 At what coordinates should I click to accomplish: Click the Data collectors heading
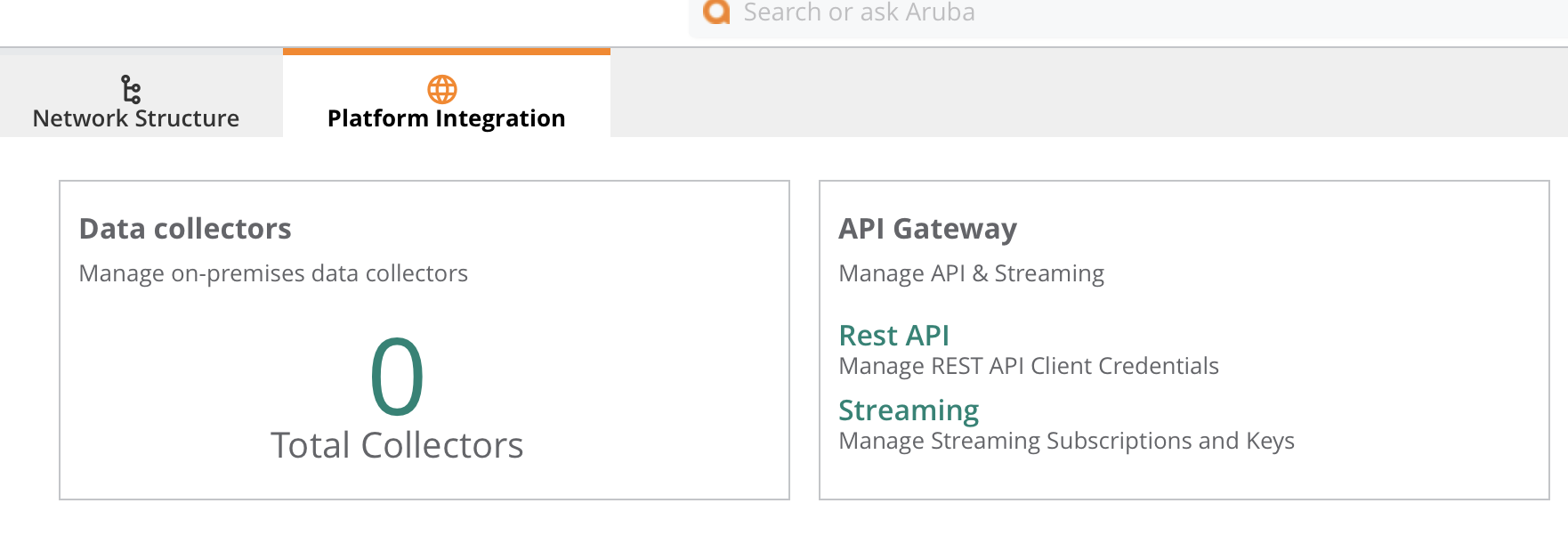[x=185, y=229]
